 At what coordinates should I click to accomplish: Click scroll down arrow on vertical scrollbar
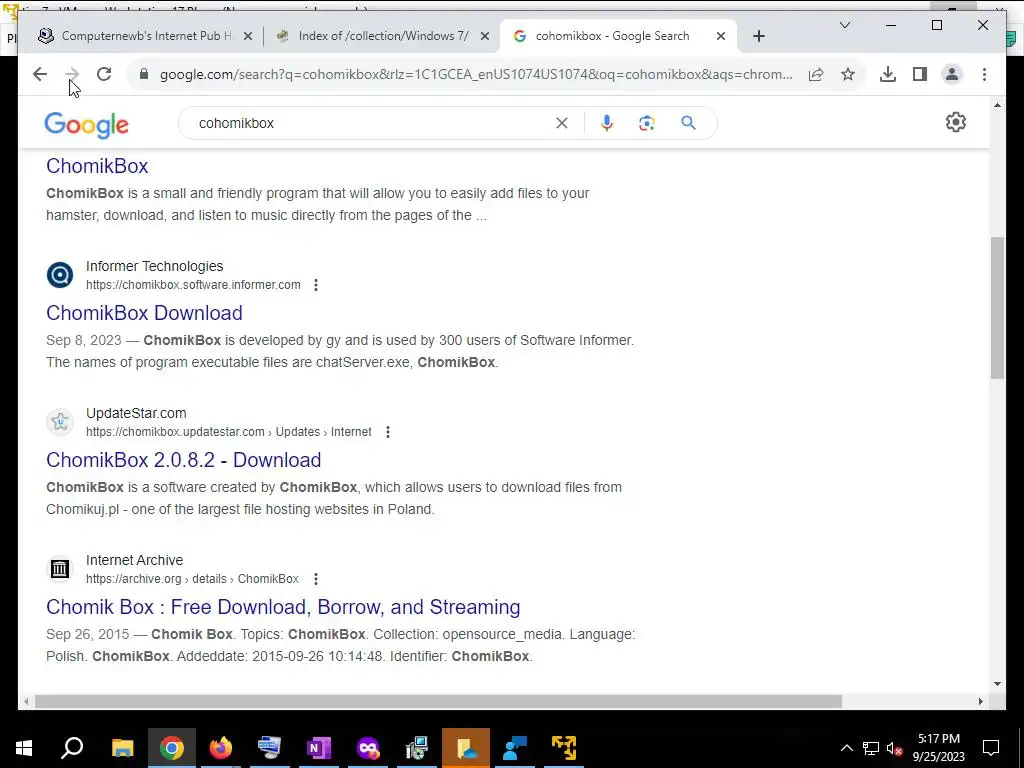click(x=997, y=684)
